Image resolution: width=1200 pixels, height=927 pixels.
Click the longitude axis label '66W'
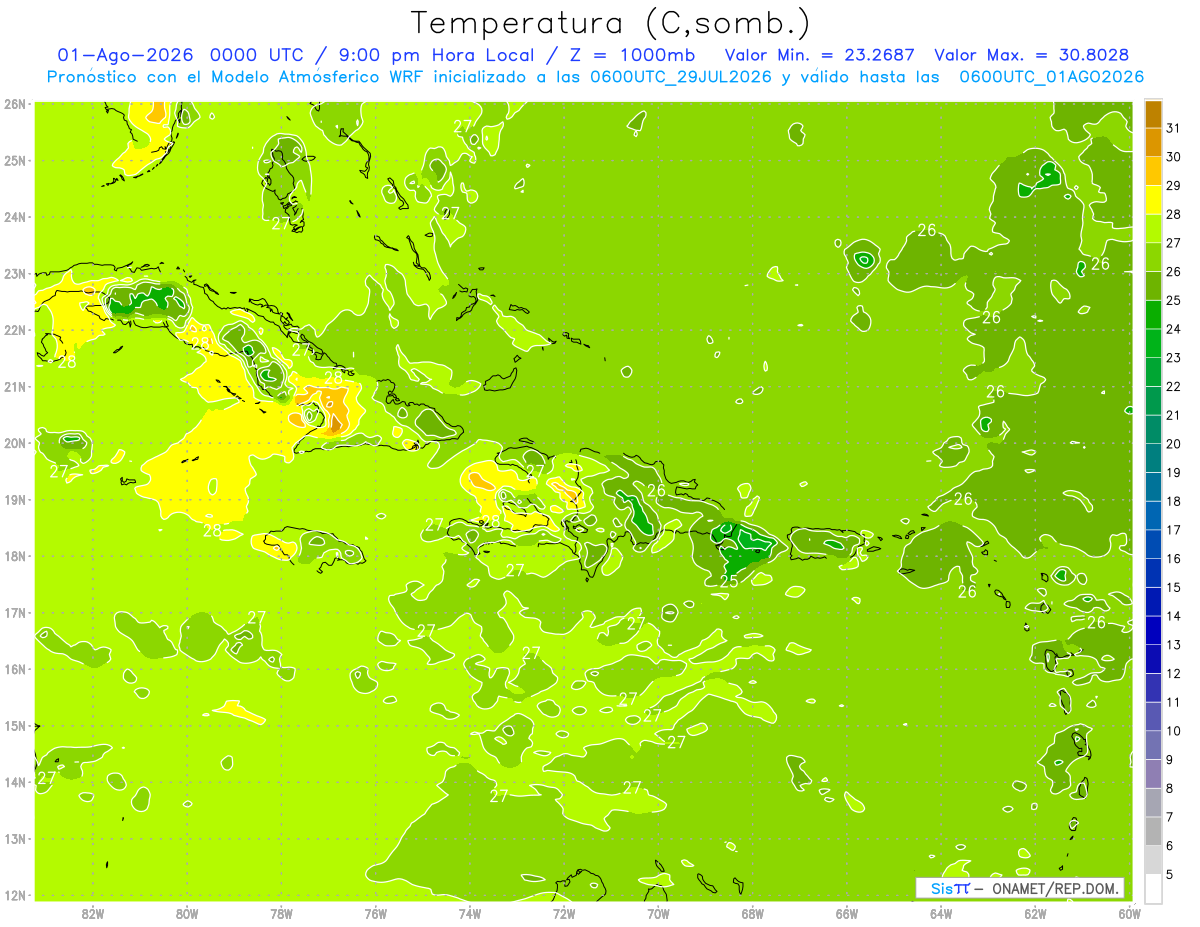(847, 912)
